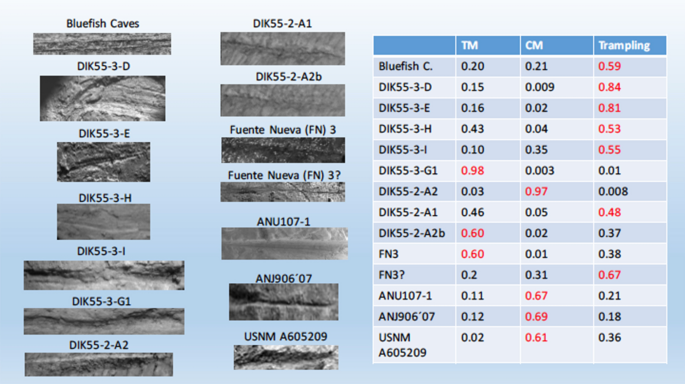Select the 'DIK55-3-E' table row label
Image resolution: width=685 pixels, height=384 pixels.
point(404,108)
